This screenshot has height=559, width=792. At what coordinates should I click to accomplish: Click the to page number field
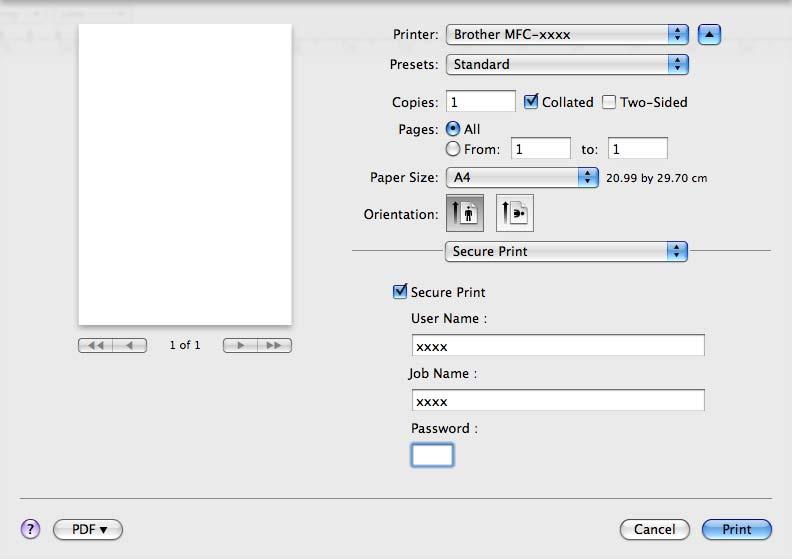pos(638,148)
